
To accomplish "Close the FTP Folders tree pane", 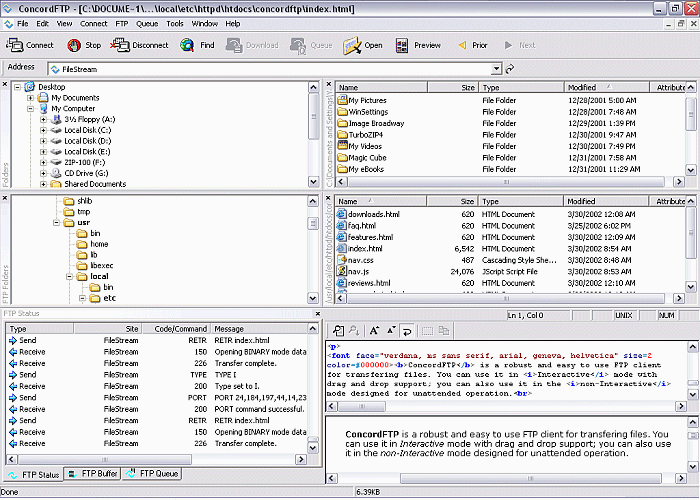I will pos(5,198).
